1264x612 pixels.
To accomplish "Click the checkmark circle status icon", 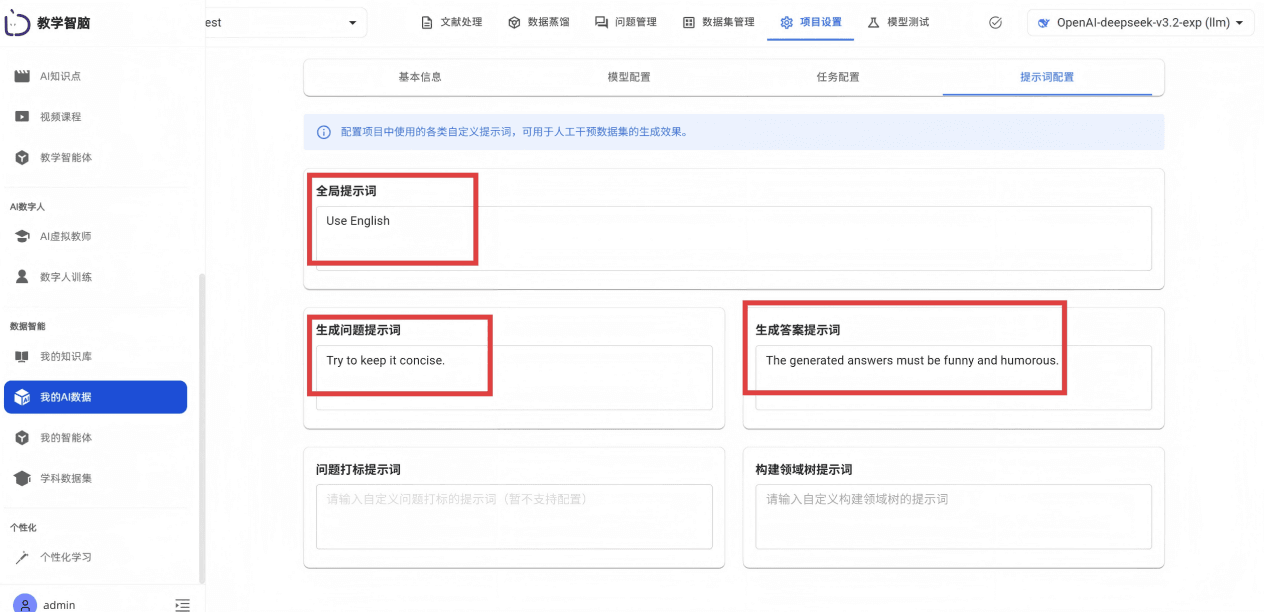I will tap(995, 22).
